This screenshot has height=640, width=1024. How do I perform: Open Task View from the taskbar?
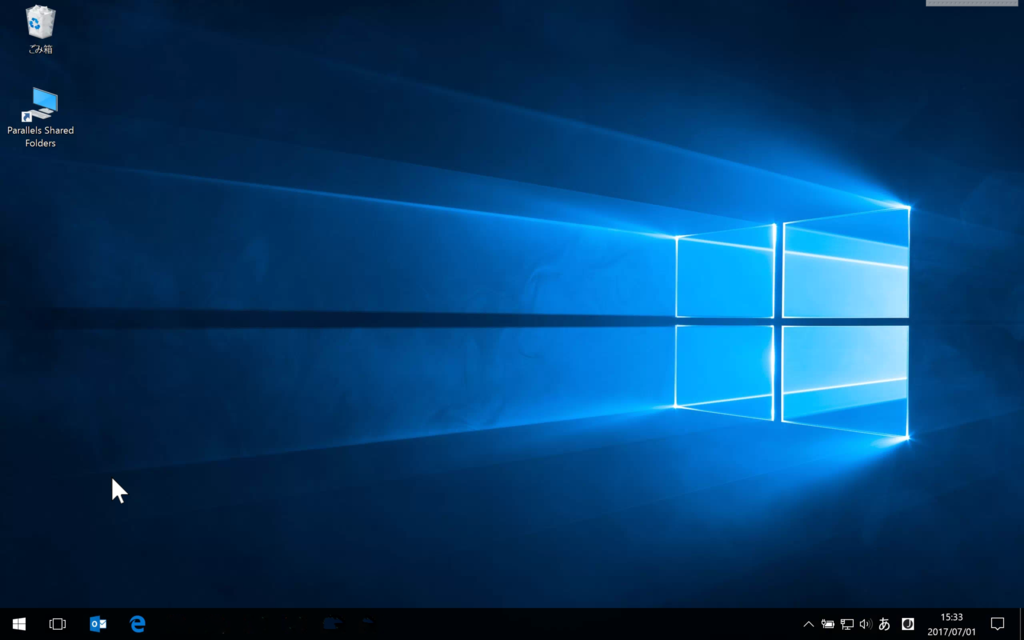(x=57, y=624)
